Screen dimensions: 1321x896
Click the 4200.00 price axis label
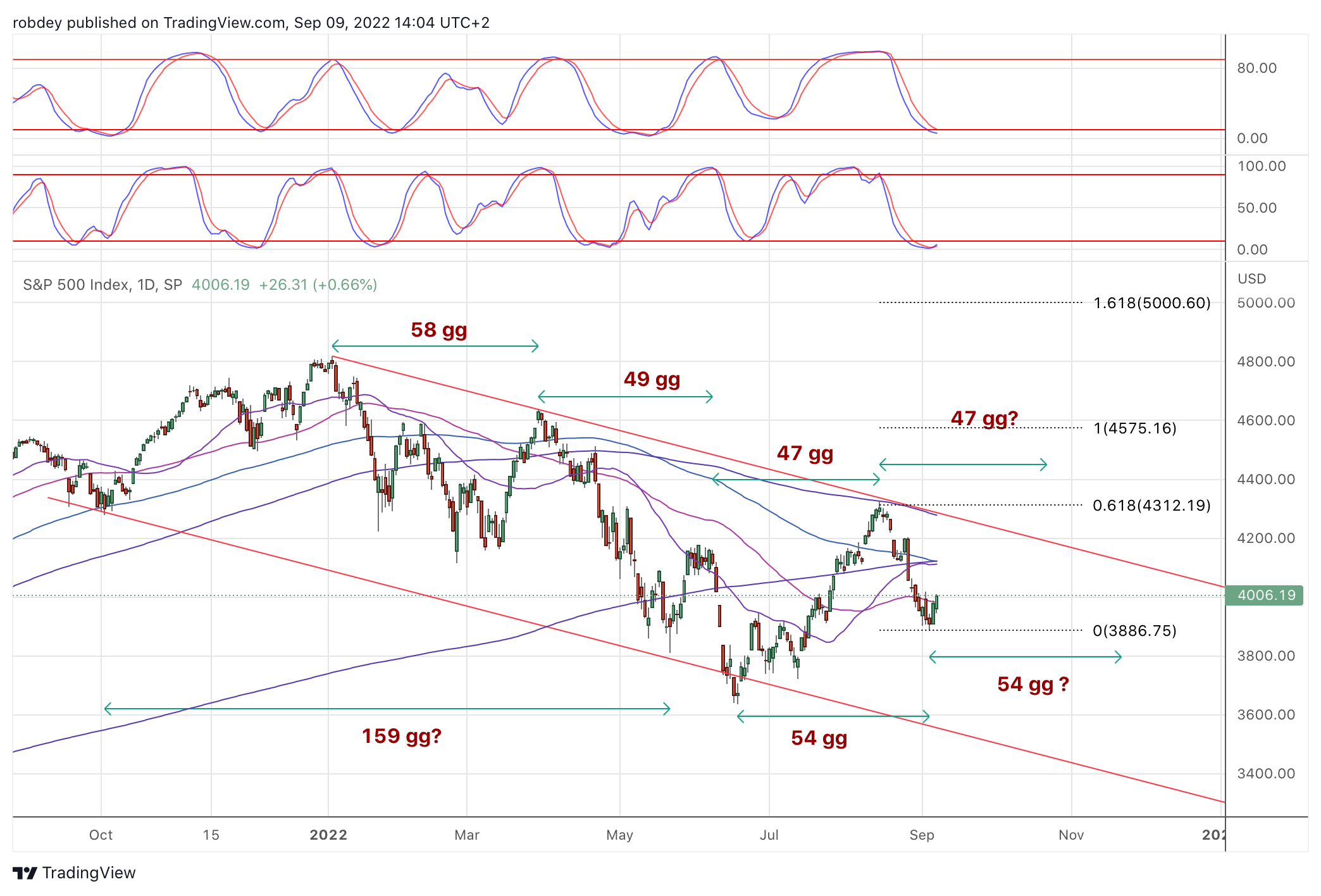pyautogui.click(x=1267, y=538)
